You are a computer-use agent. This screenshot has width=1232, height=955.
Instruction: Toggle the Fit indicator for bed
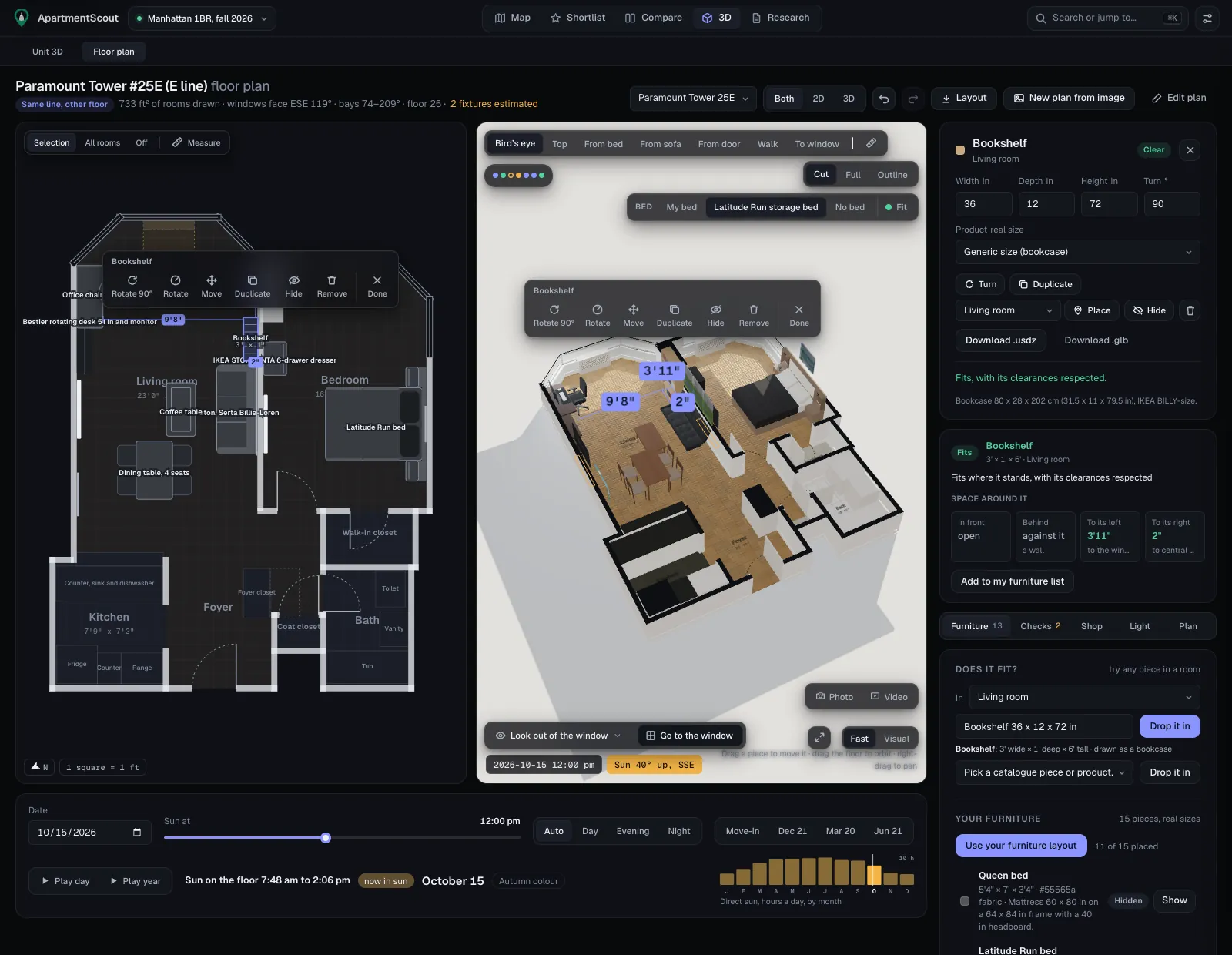[896, 207]
